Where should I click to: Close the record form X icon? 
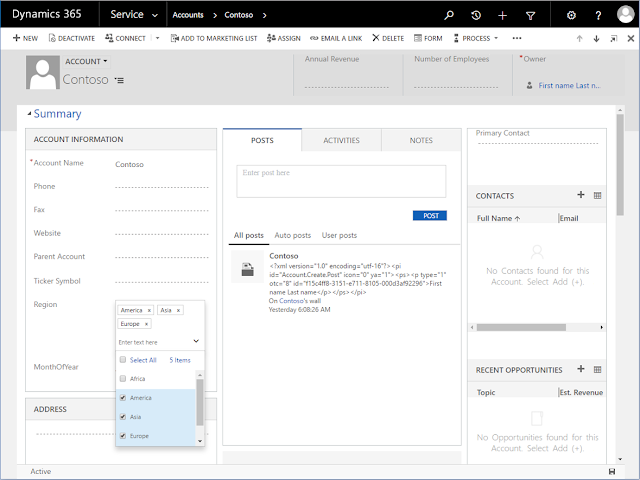pos(631,38)
